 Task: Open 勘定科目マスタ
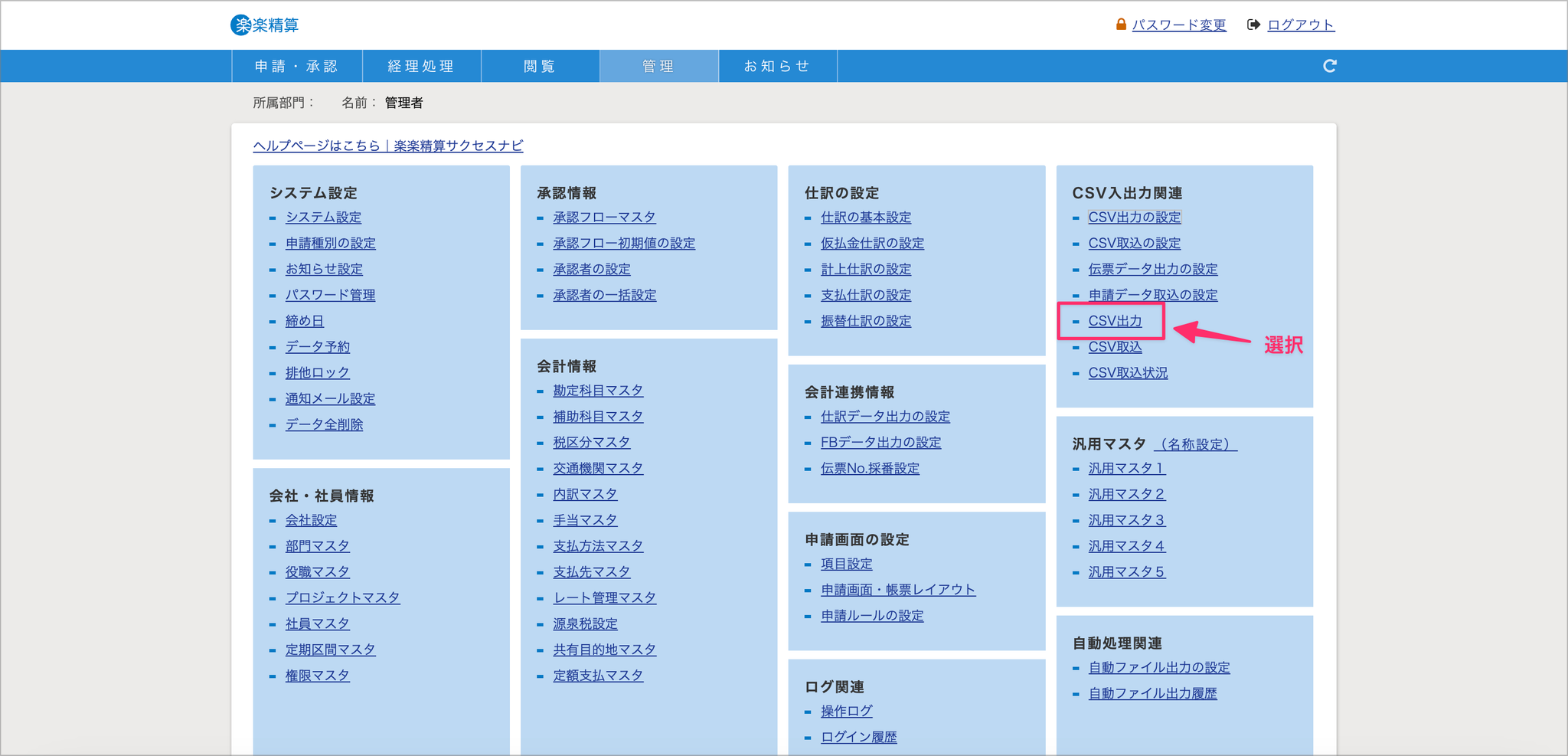[x=598, y=391]
